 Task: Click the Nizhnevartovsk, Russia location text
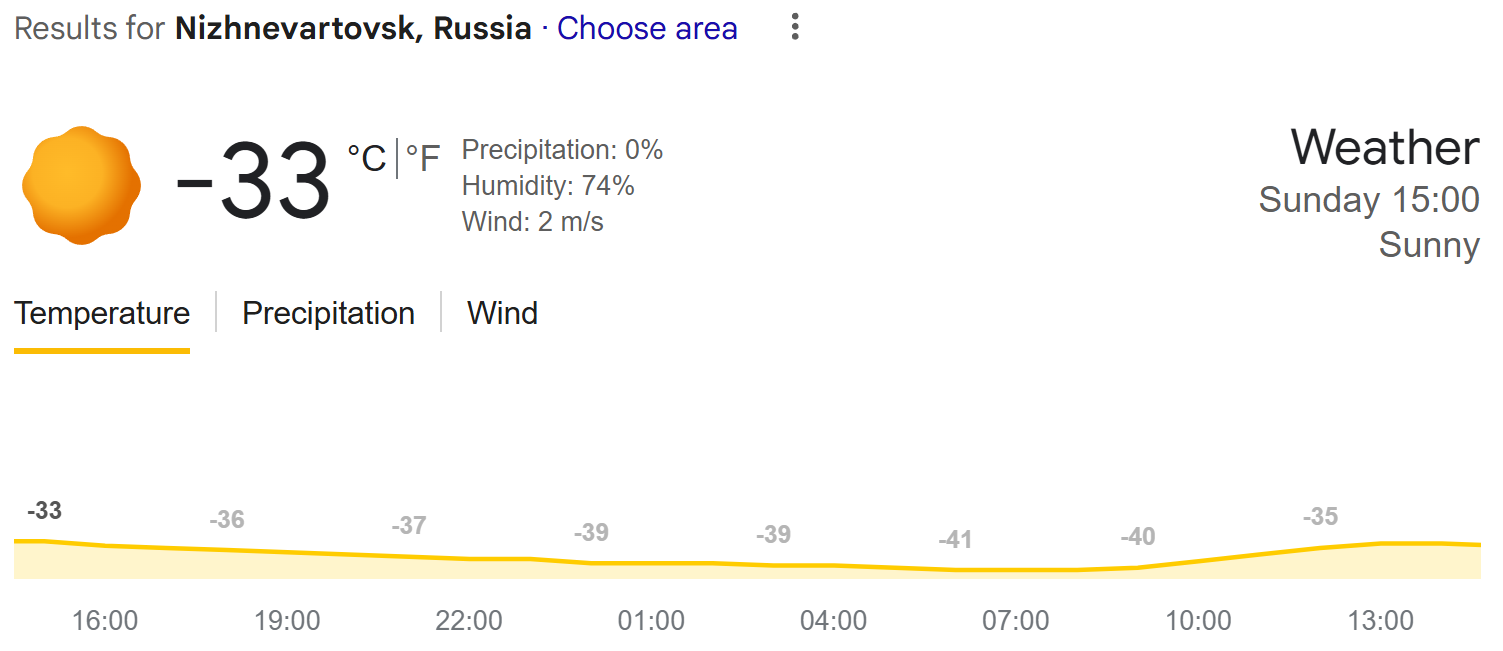point(353,28)
